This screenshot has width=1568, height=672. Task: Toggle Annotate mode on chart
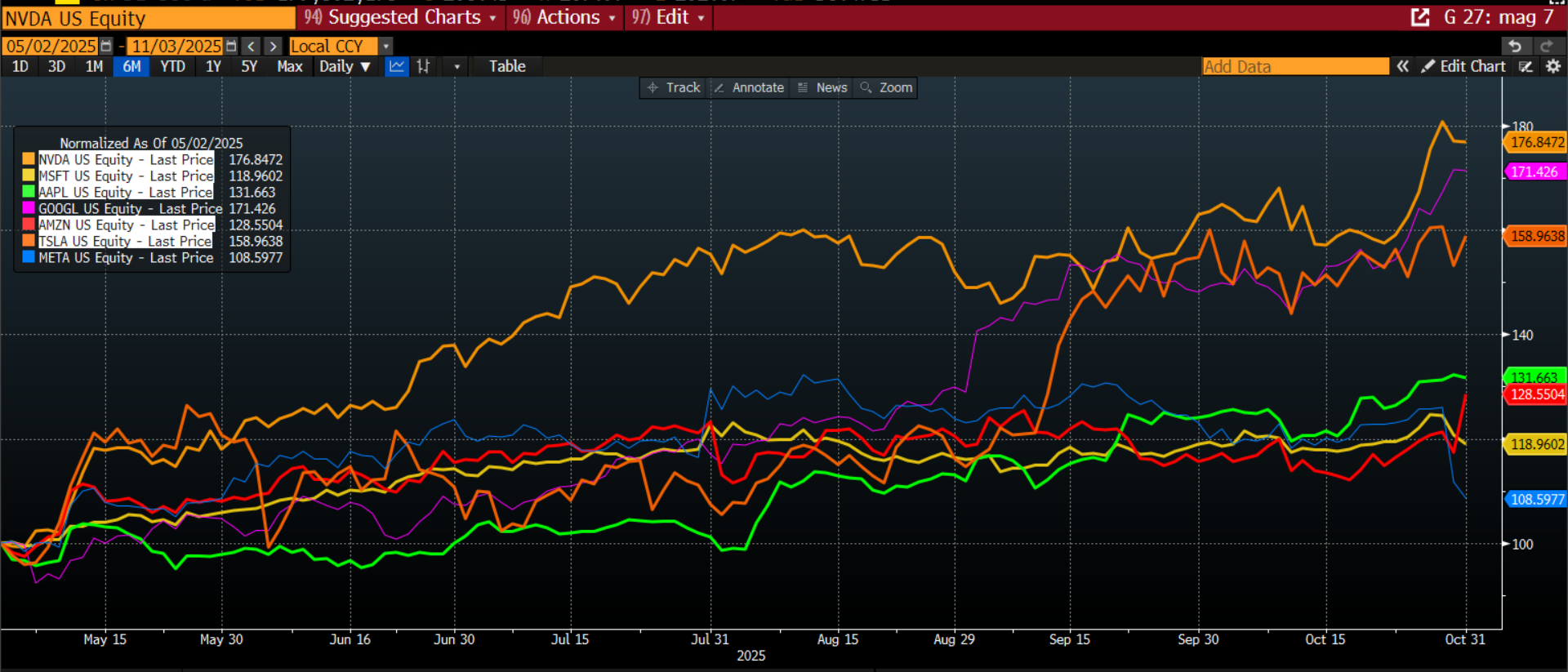click(x=749, y=88)
